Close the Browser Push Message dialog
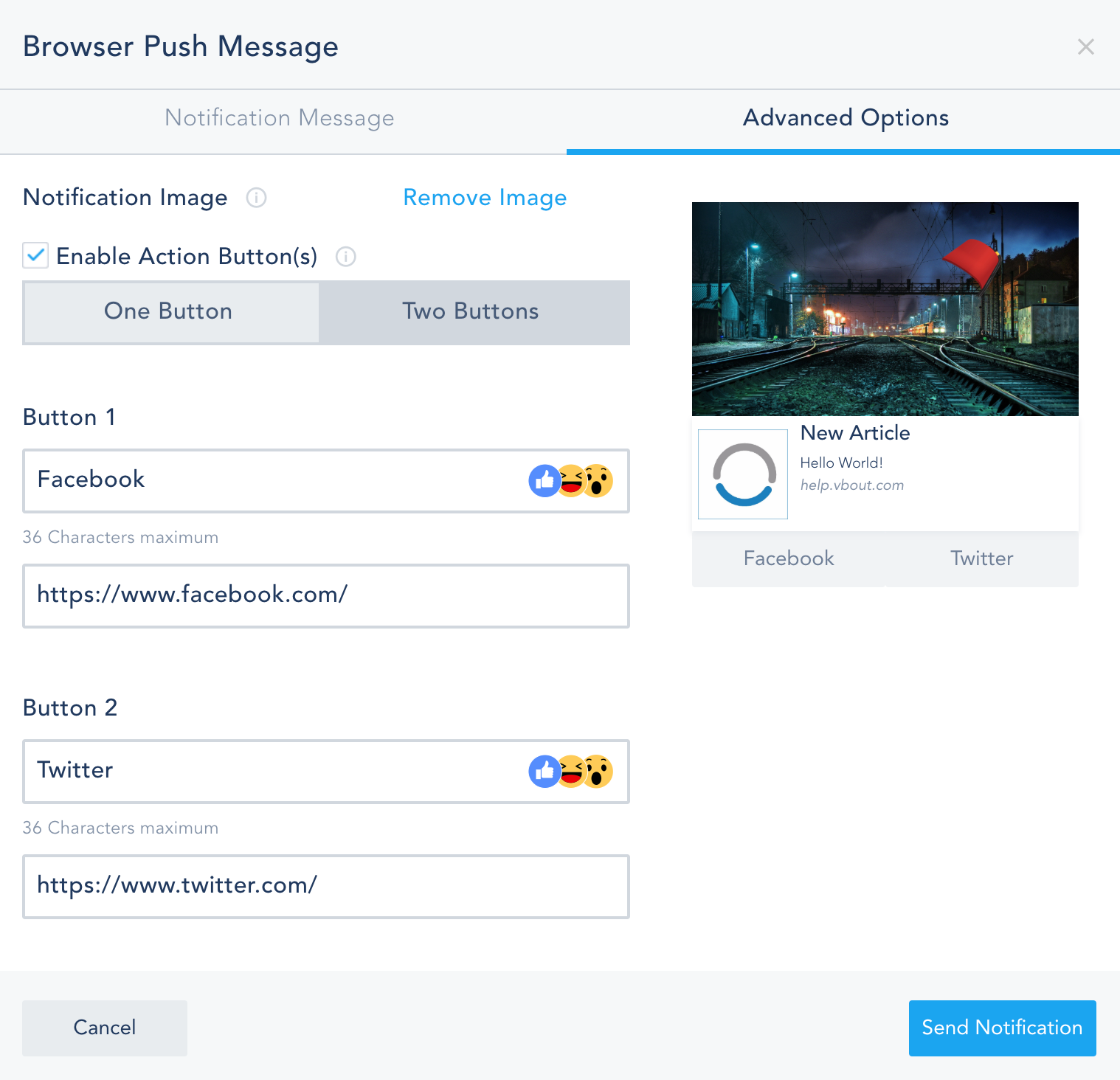Image resolution: width=1120 pixels, height=1080 pixels. click(x=1086, y=47)
